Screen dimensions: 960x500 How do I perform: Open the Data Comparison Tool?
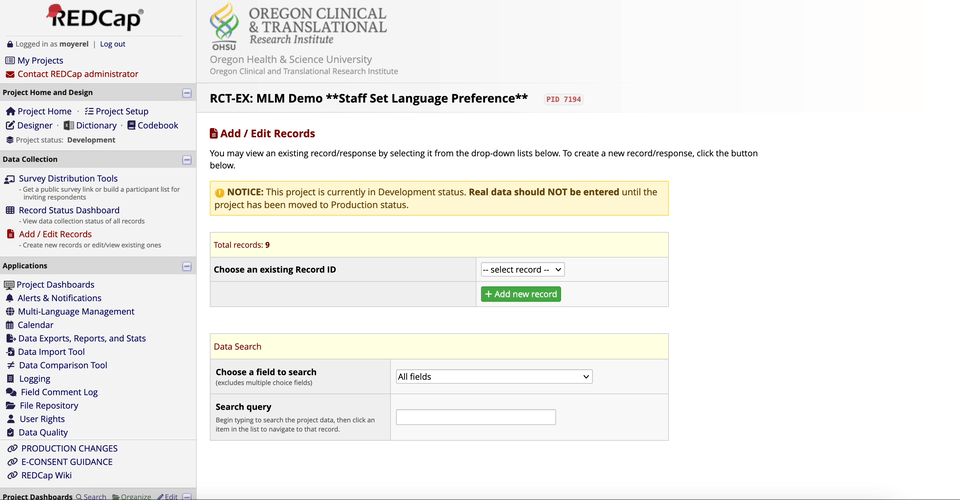[63, 365]
